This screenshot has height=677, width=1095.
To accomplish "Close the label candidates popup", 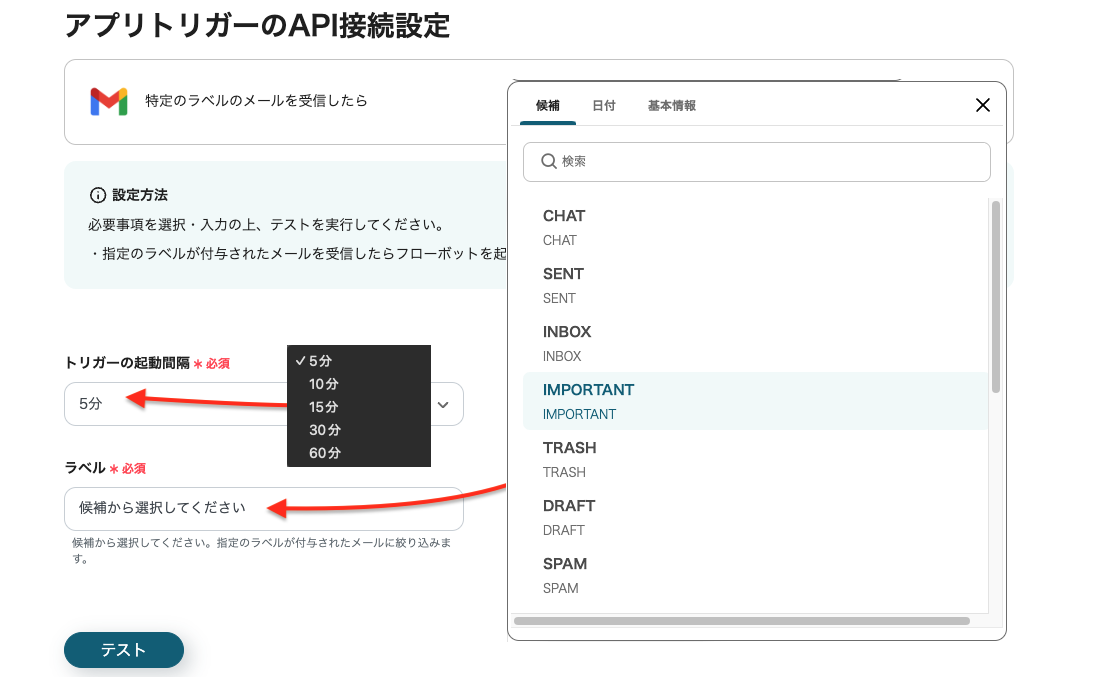I will (x=982, y=105).
